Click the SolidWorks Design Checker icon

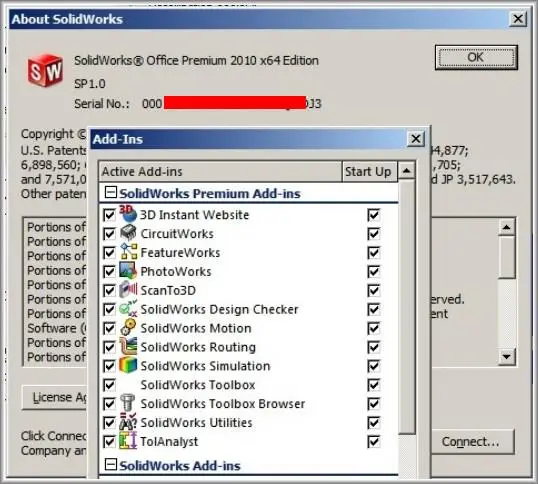click(x=128, y=308)
